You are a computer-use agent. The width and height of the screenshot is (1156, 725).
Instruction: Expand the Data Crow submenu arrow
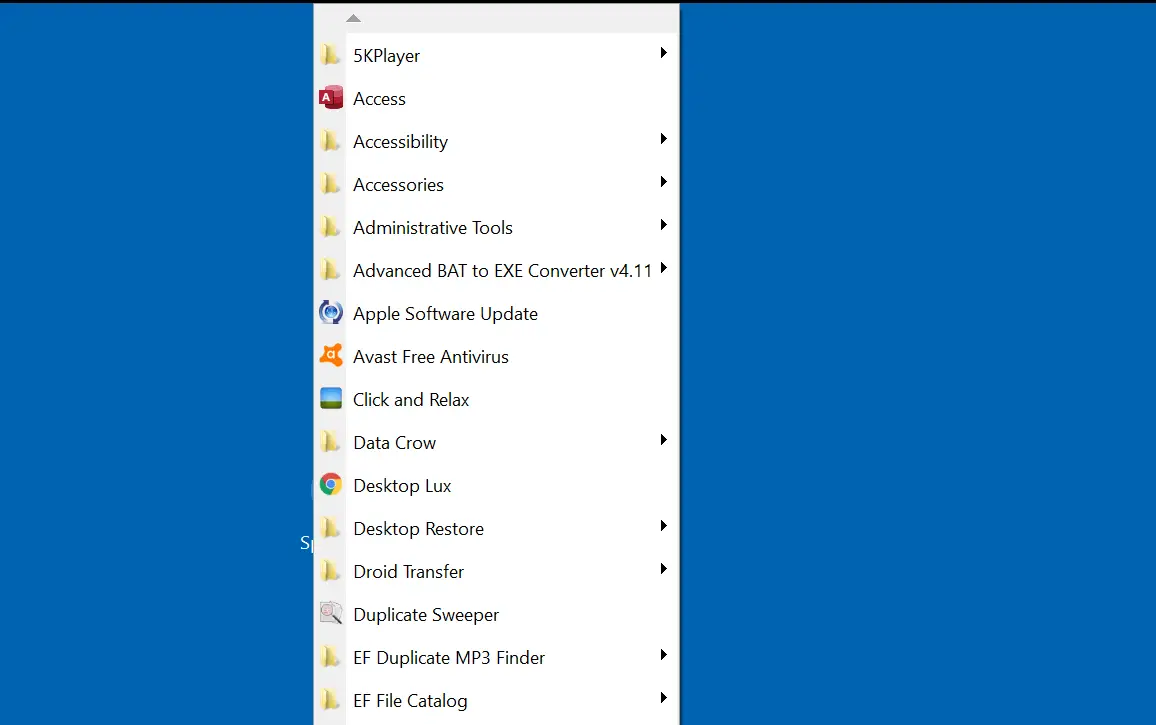tap(664, 440)
